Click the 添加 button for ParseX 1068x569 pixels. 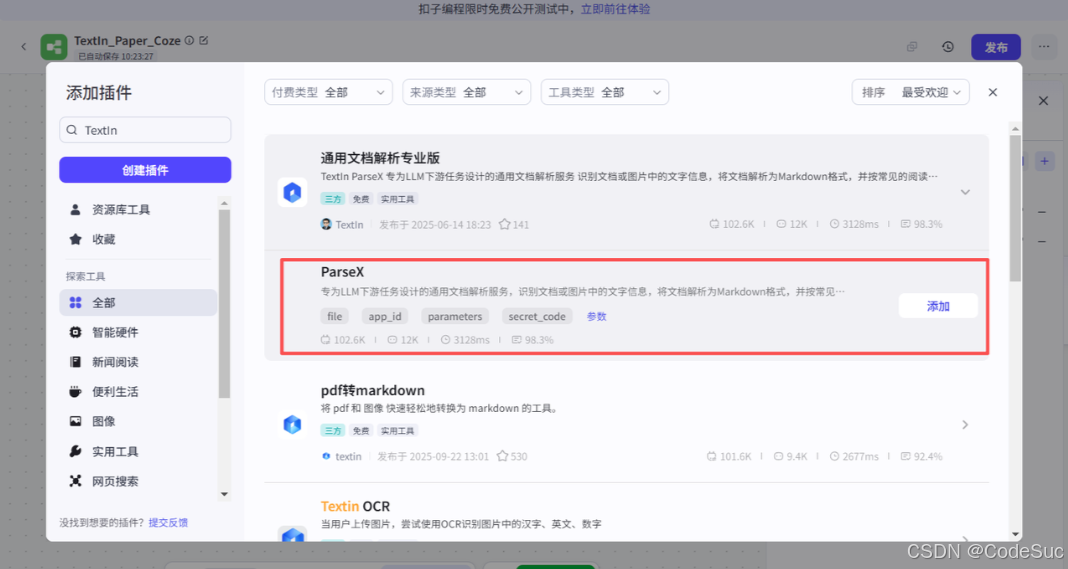point(938,306)
